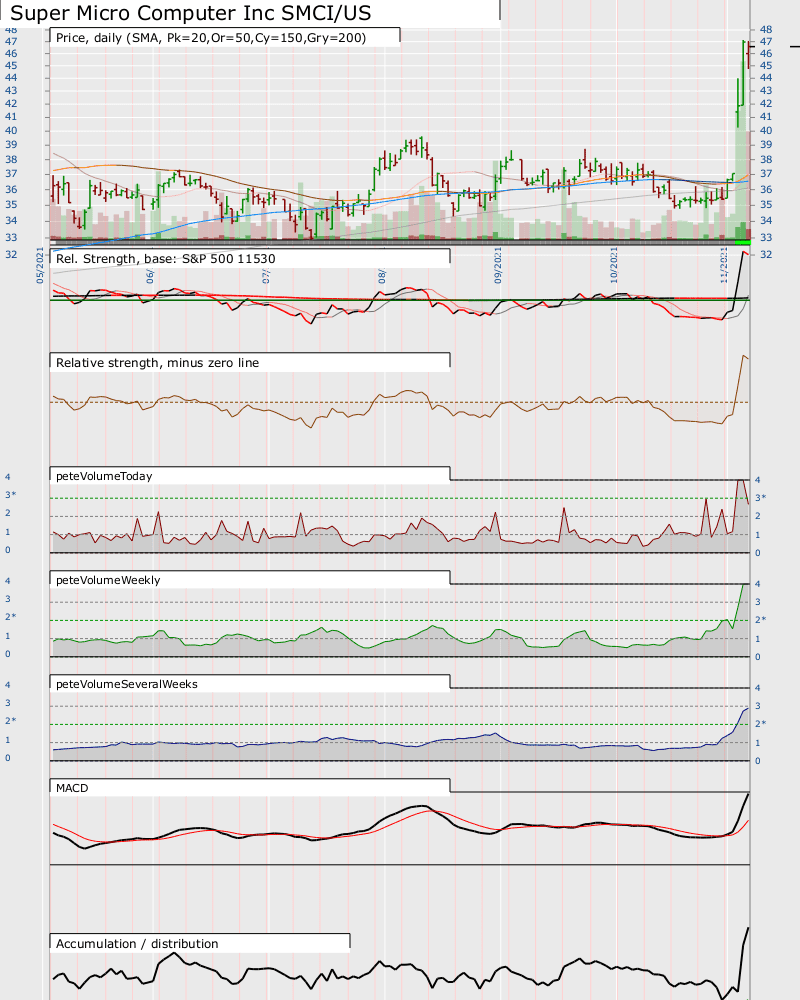Click 33 on the left price axis

pos(11,237)
